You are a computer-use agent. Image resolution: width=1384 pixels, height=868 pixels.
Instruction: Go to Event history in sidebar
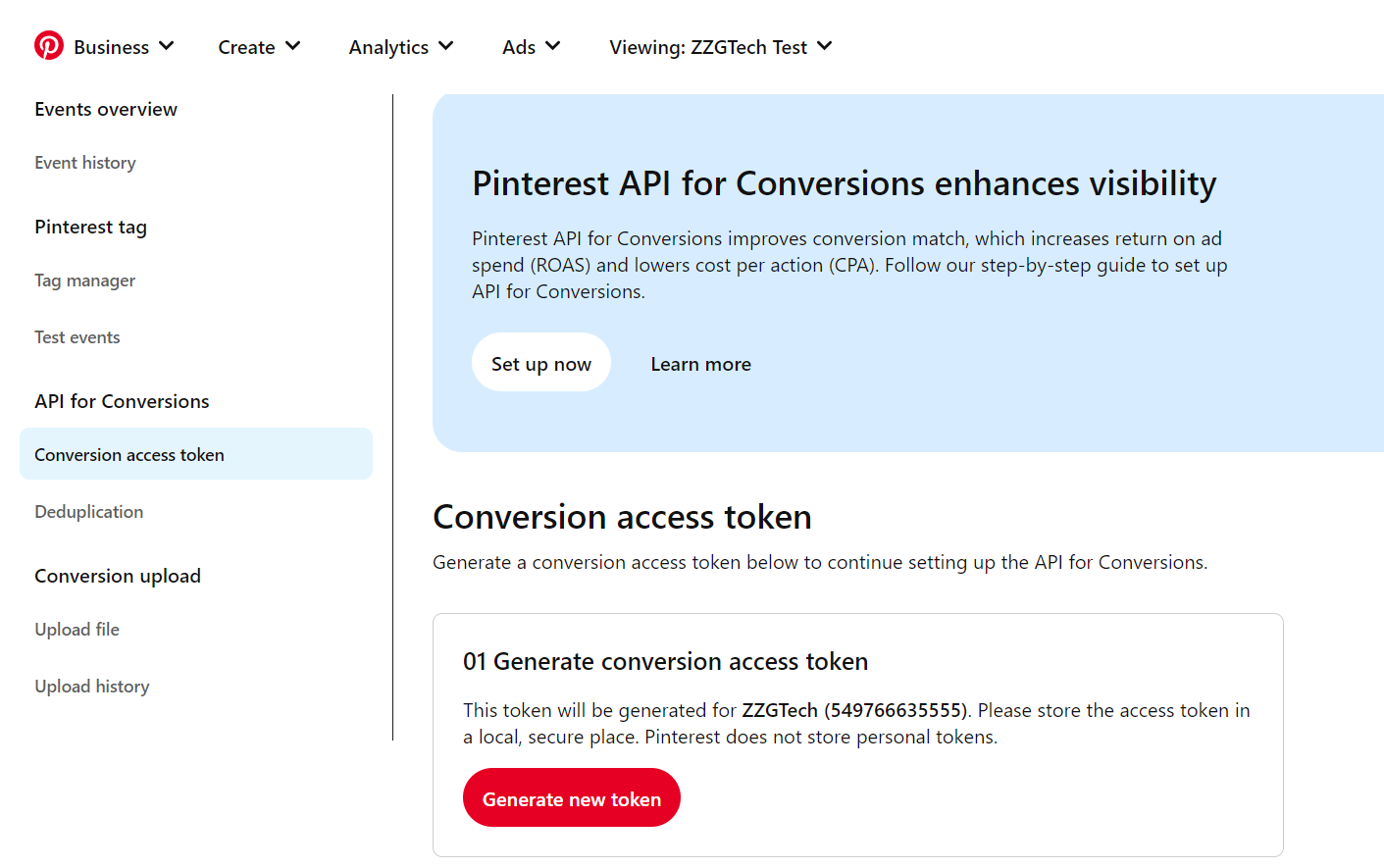pyautogui.click(x=85, y=163)
